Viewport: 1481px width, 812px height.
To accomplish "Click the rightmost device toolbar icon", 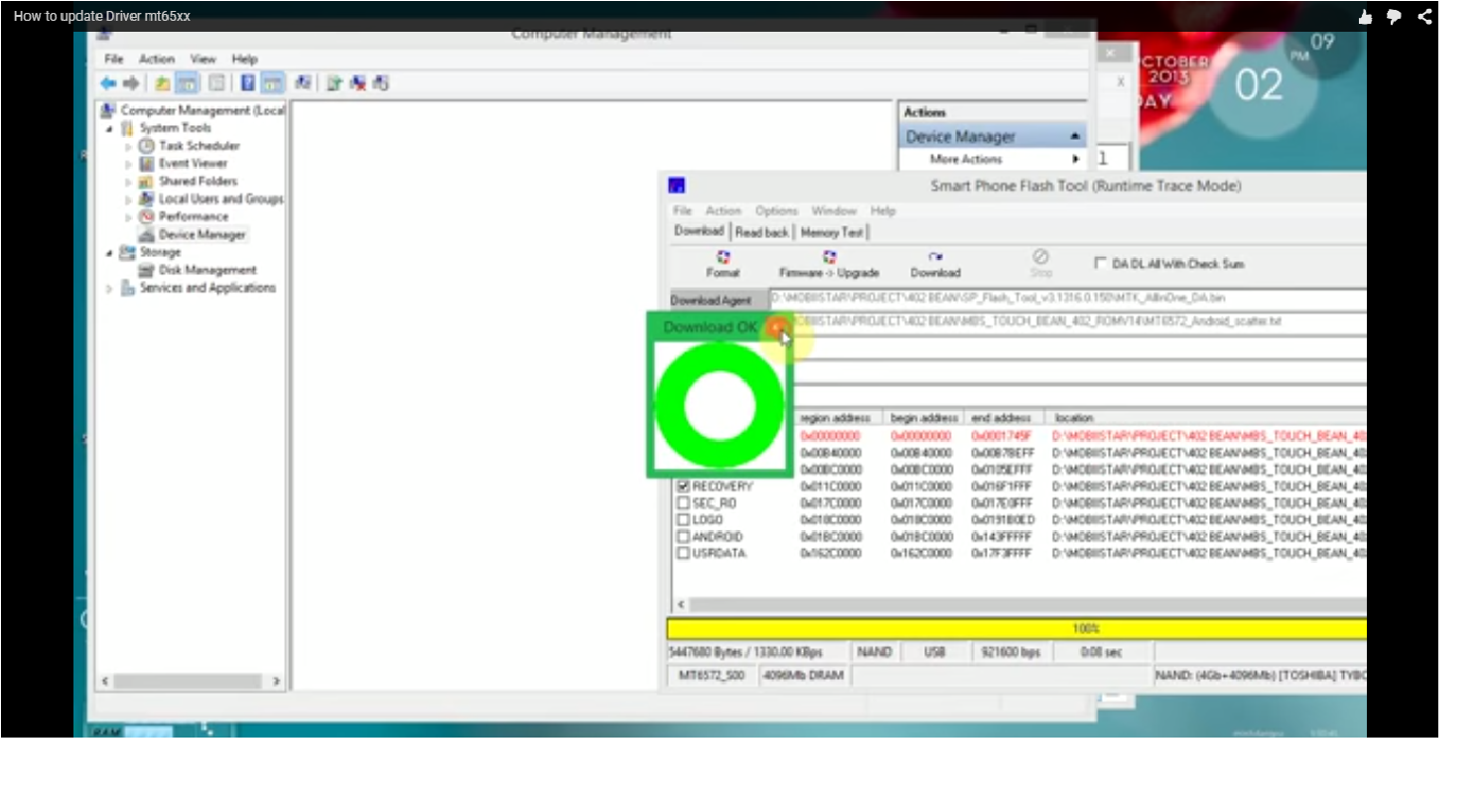I will (381, 83).
